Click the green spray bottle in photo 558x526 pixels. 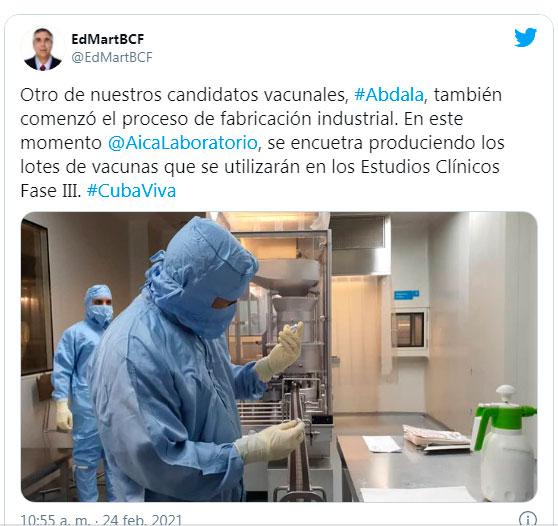pyautogui.click(x=505, y=443)
